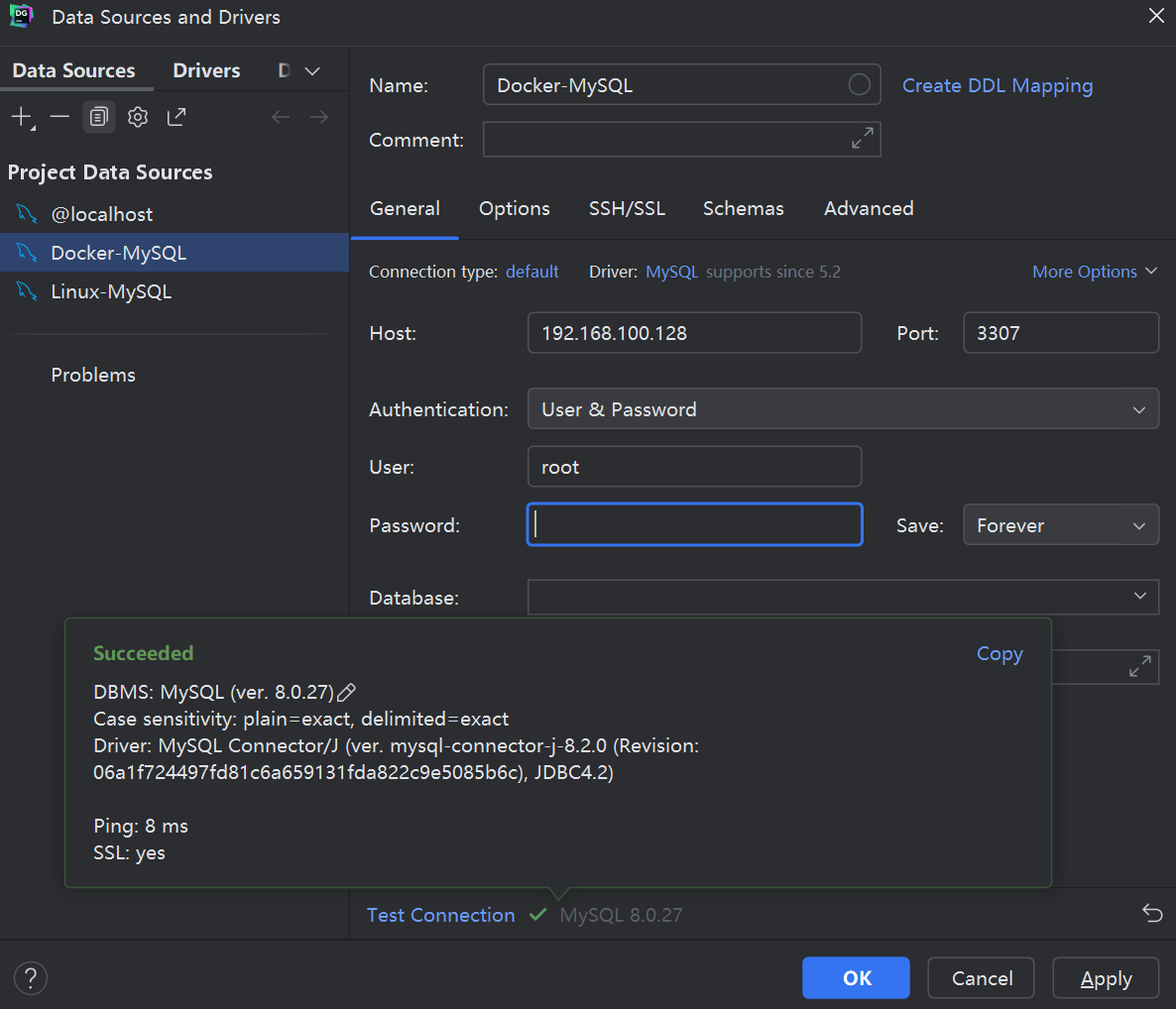Switch to the Drivers tab
This screenshot has width=1176, height=1009.
coord(207,70)
